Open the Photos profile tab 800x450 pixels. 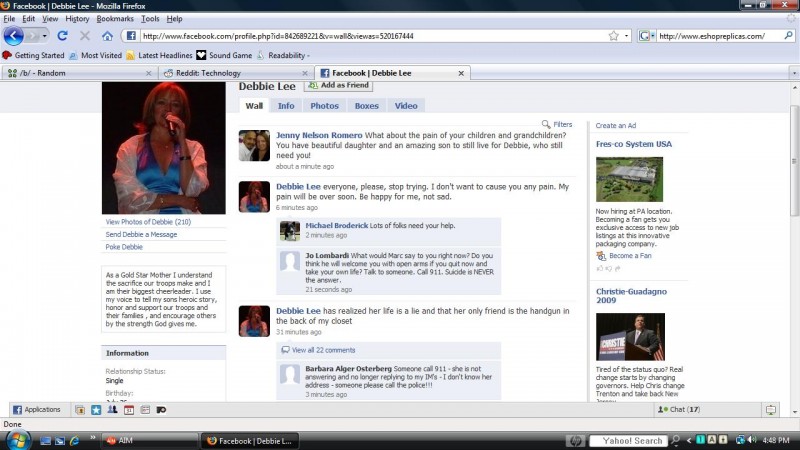pyautogui.click(x=324, y=106)
